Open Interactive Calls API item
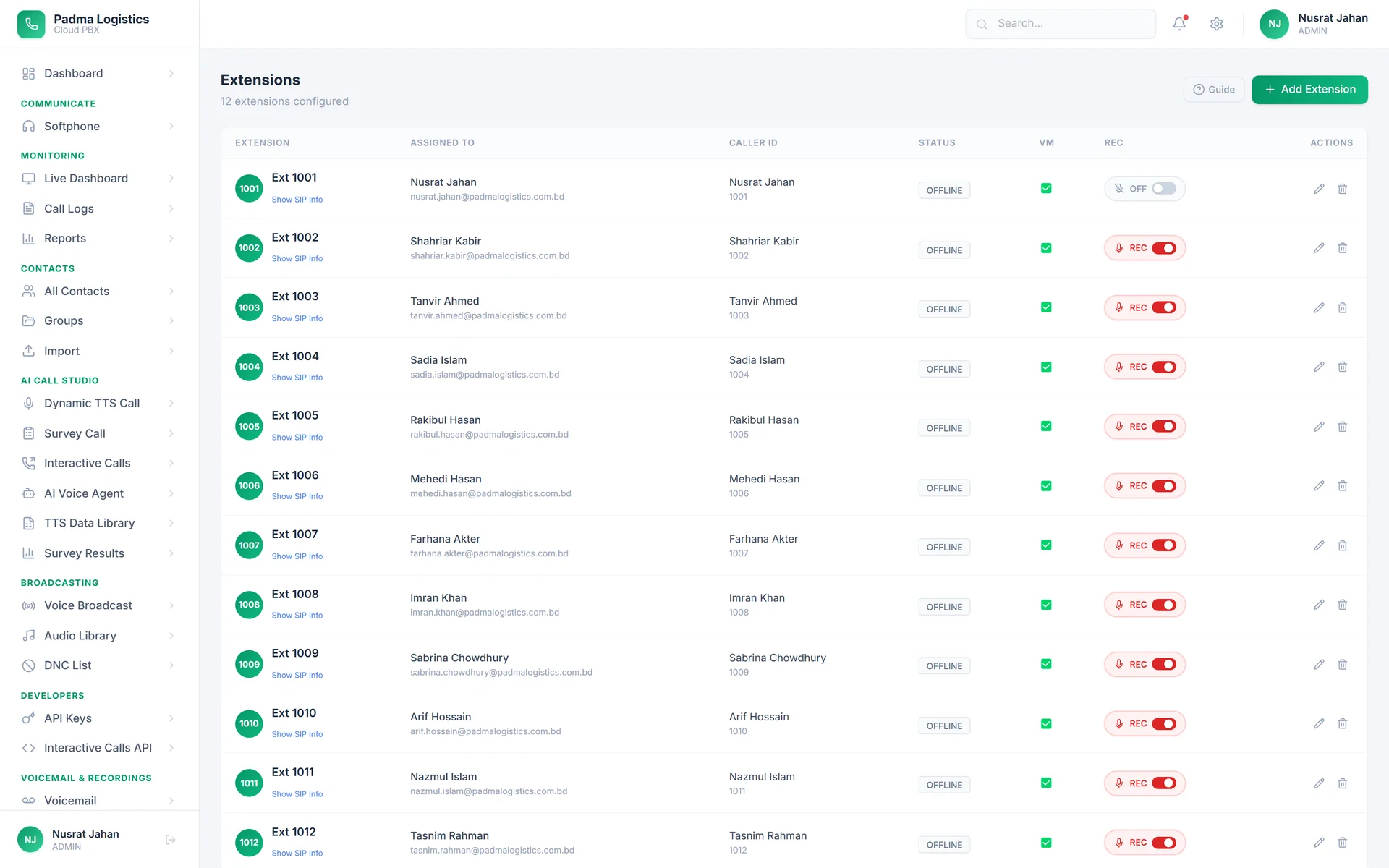The width and height of the screenshot is (1389, 868). 99,748
